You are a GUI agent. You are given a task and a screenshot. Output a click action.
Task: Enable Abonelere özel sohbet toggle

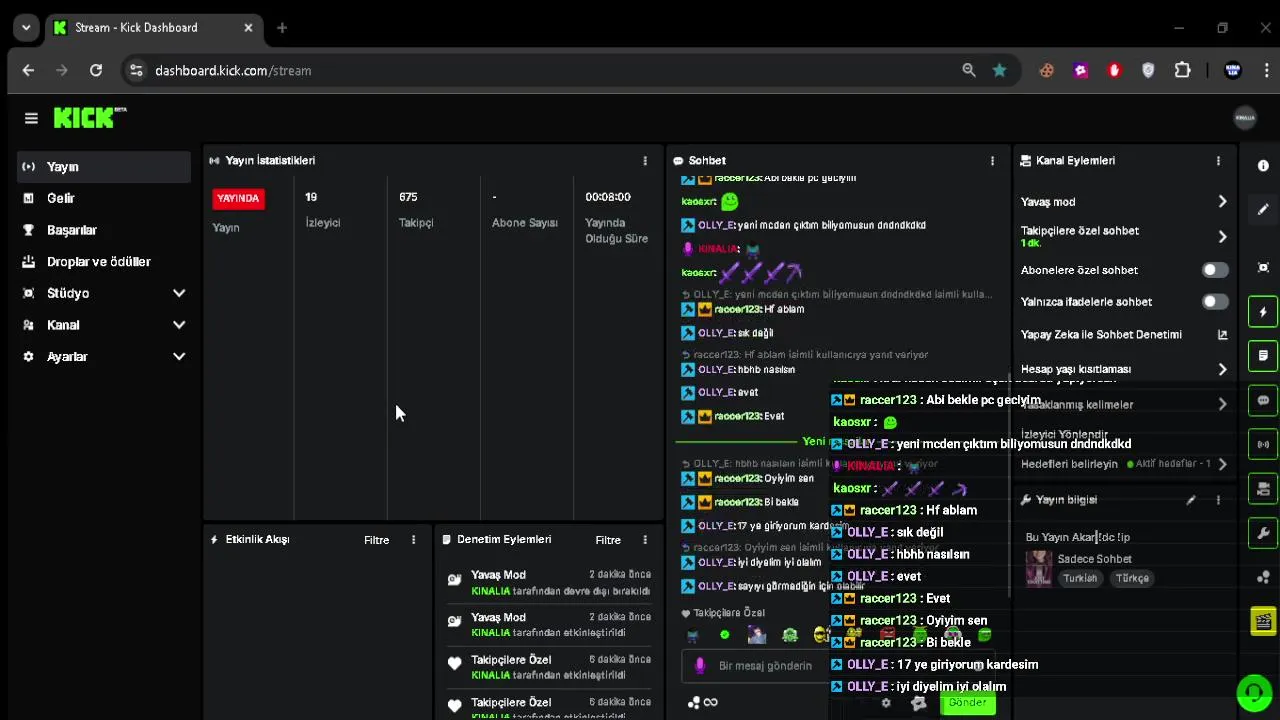pos(1215,270)
